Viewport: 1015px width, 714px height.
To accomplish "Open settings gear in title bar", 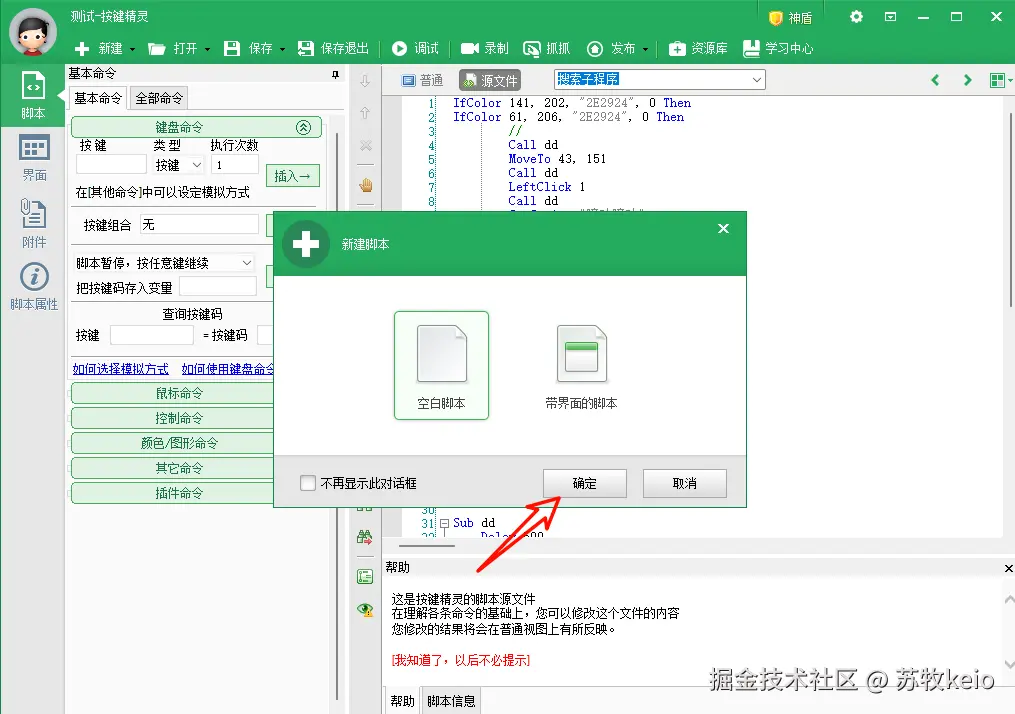I will point(856,17).
